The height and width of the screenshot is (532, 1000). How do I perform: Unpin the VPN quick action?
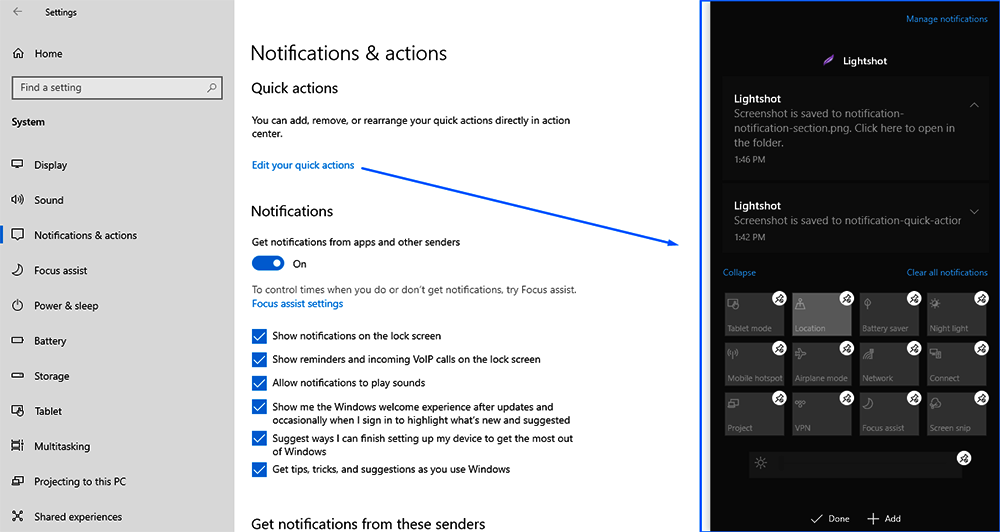click(x=846, y=398)
